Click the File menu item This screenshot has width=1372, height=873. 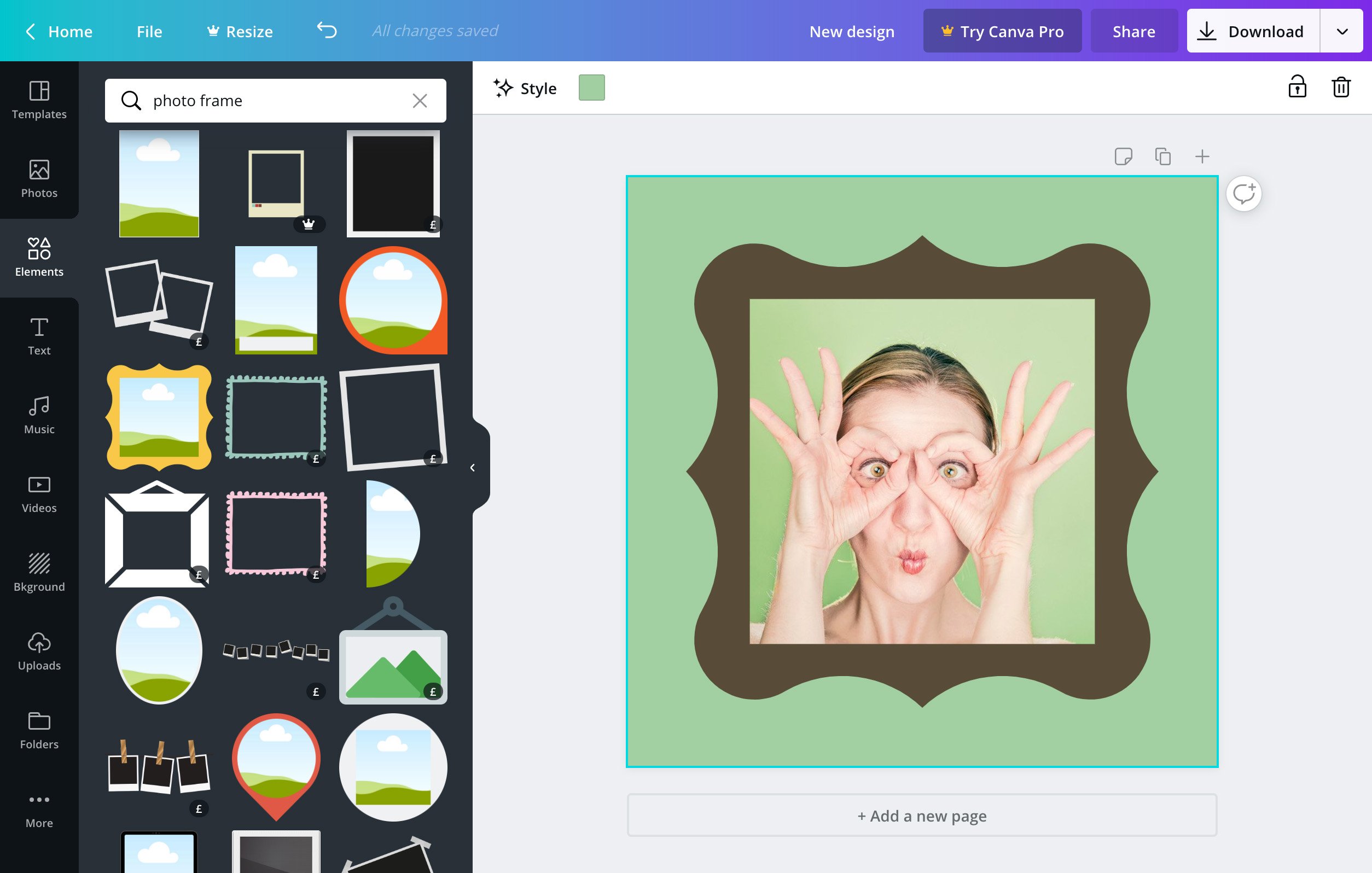tap(149, 30)
